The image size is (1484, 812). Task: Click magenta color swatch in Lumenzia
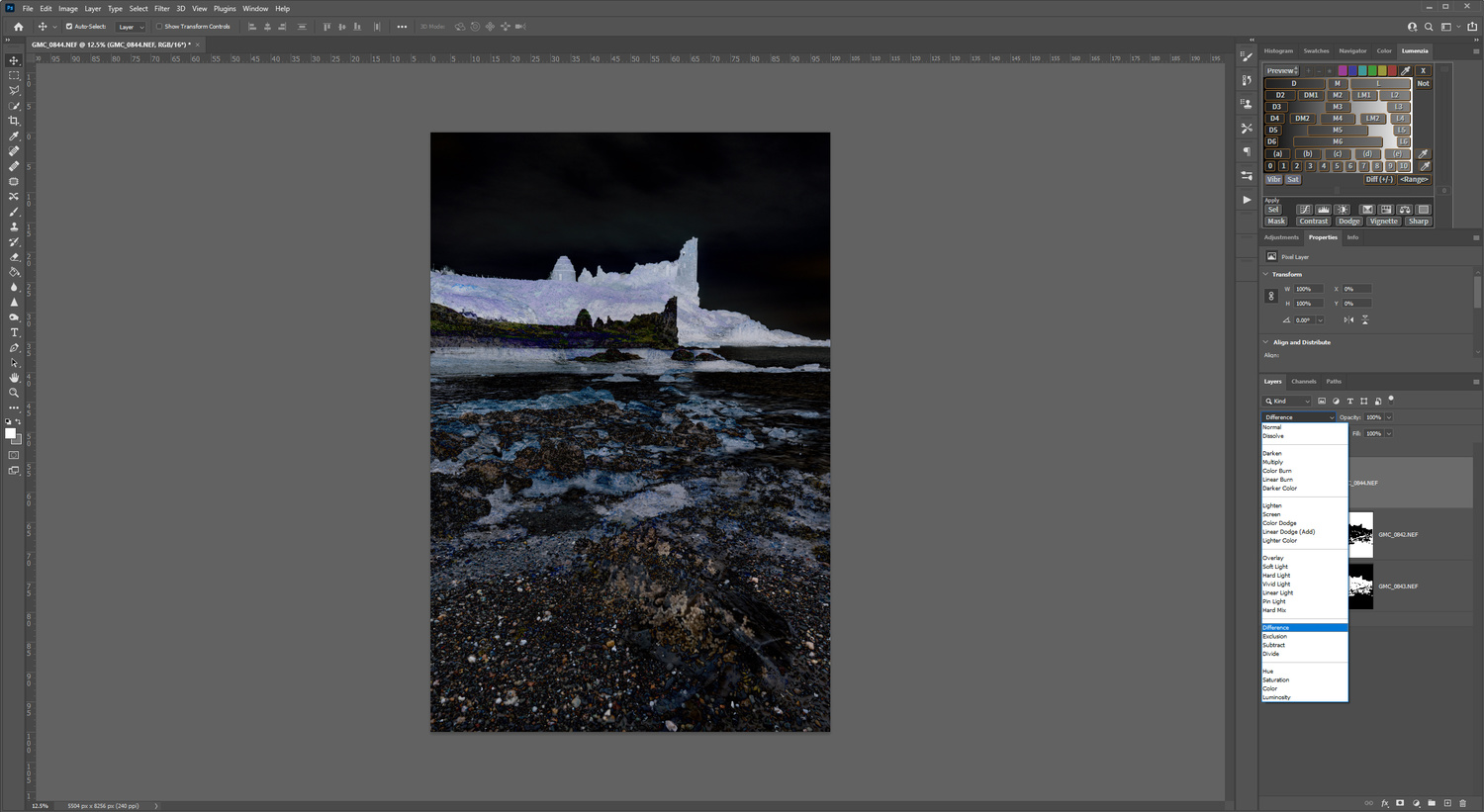pos(1343,71)
